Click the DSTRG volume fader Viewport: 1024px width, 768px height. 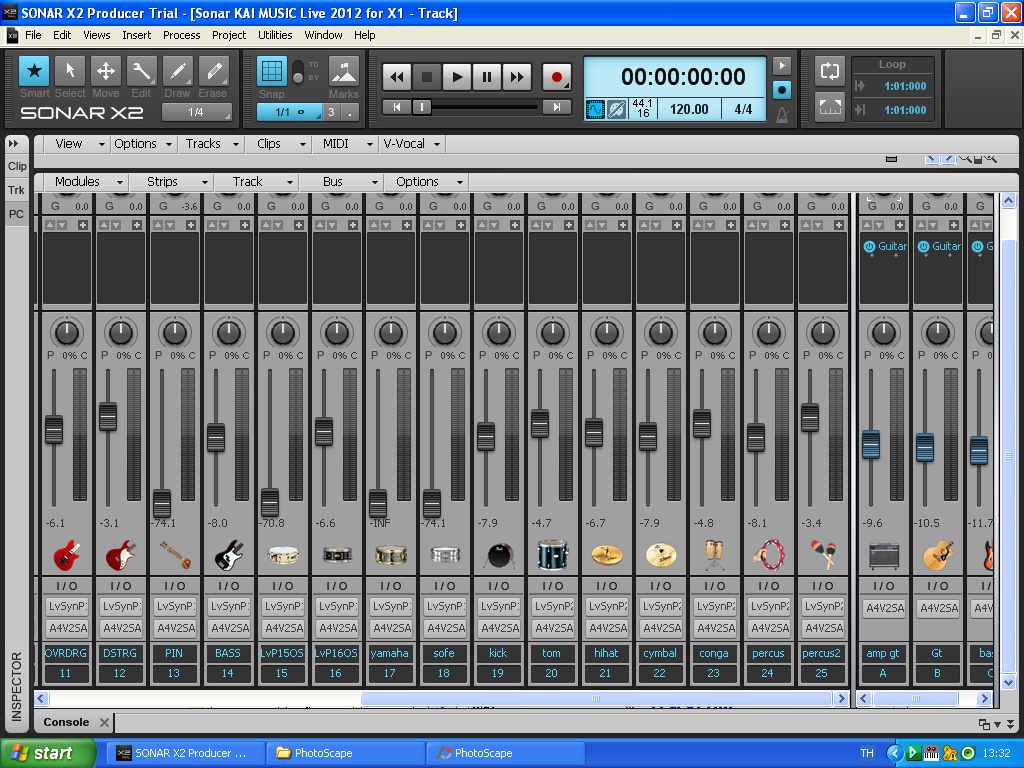point(108,417)
